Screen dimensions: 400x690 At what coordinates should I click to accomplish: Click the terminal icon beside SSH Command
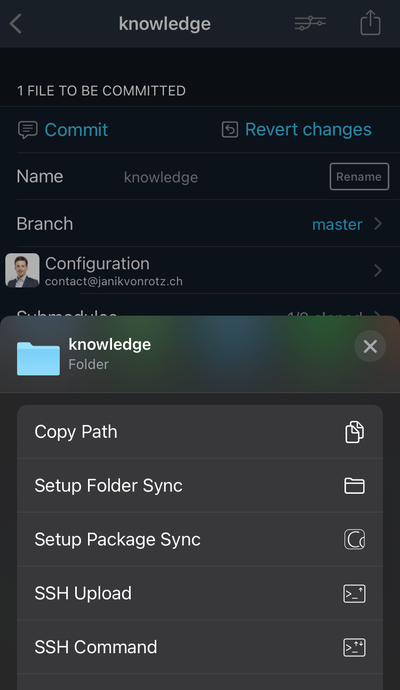354,647
